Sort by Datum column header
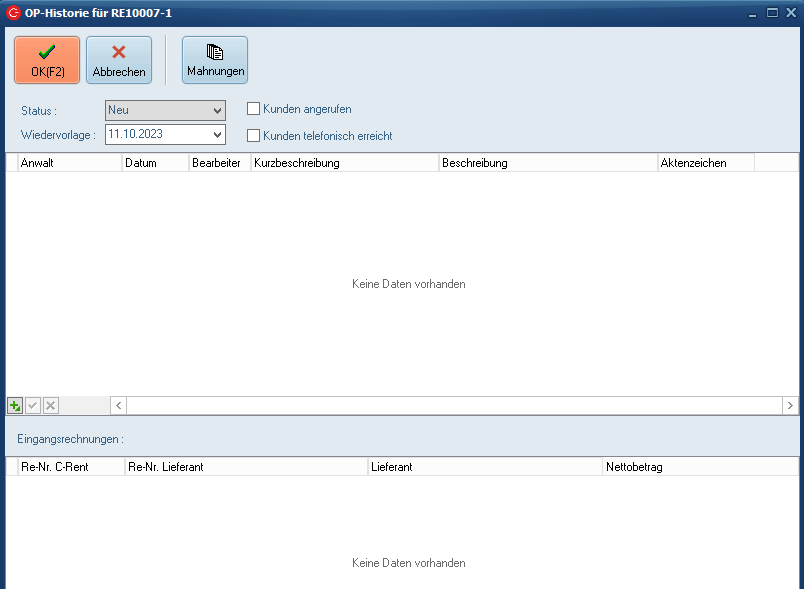The height and width of the screenshot is (589, 804). [155, 163]
